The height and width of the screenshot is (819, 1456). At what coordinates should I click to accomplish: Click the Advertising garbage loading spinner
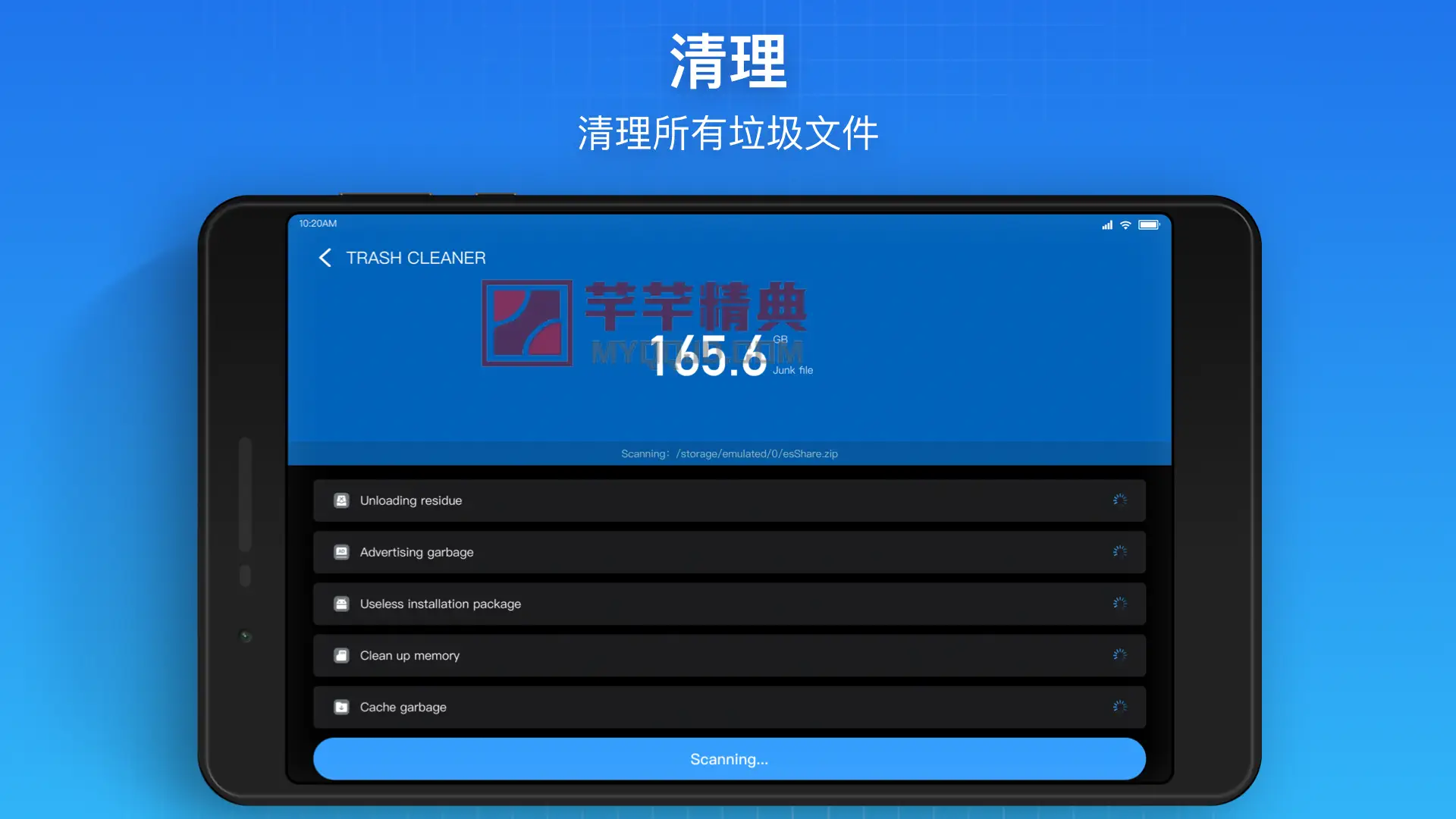[x=1120, y=551]
